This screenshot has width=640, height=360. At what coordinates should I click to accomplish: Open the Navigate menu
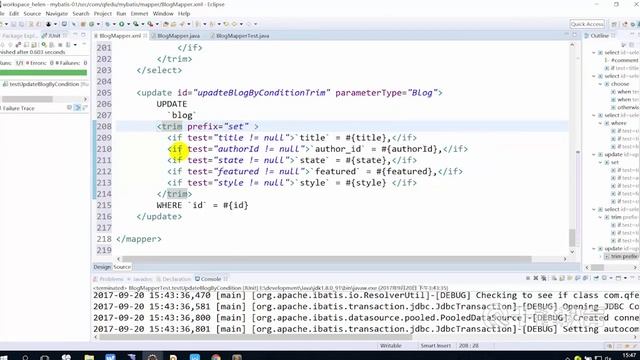56,13
